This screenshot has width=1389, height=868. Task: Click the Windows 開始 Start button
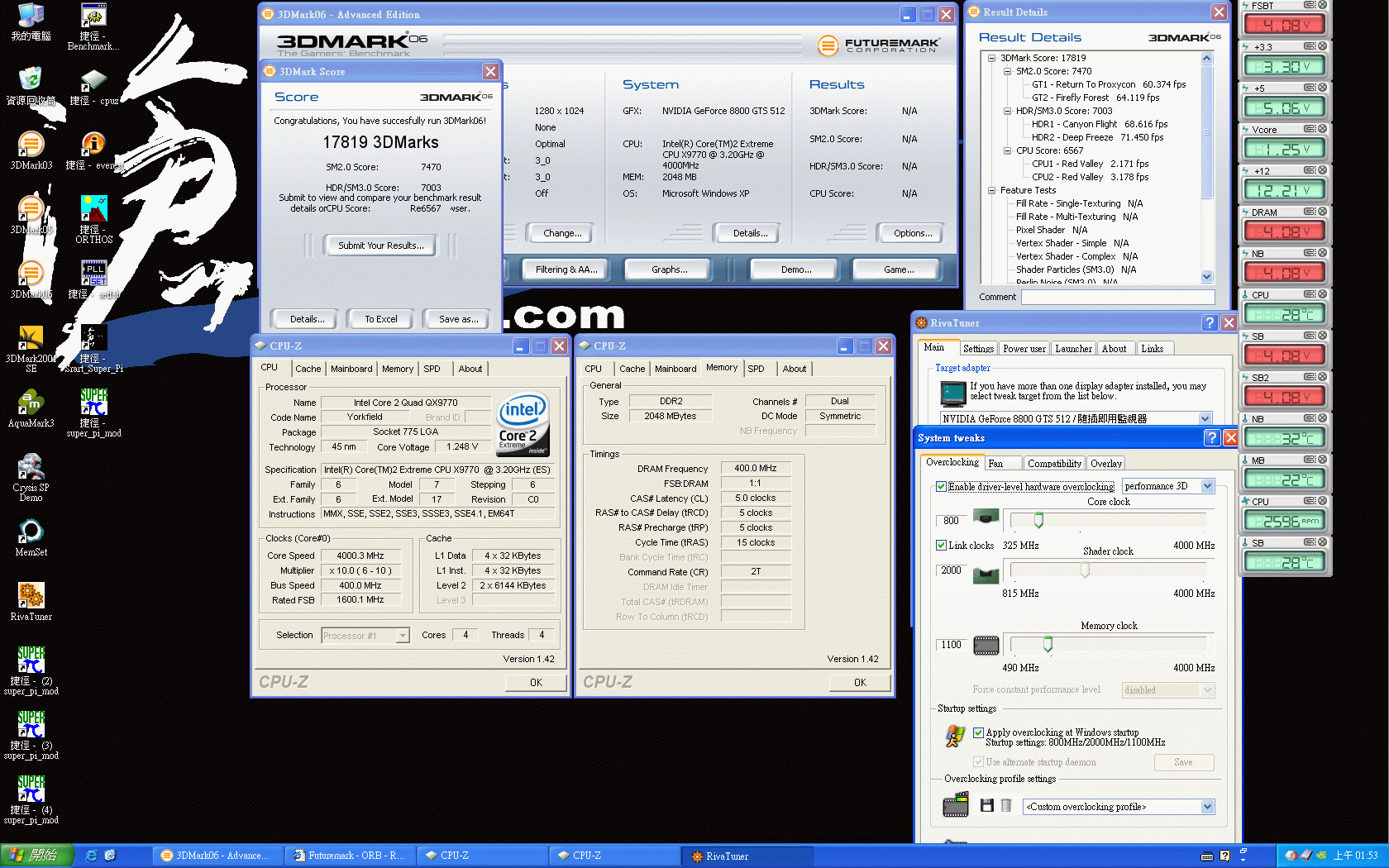click(37, 856)
